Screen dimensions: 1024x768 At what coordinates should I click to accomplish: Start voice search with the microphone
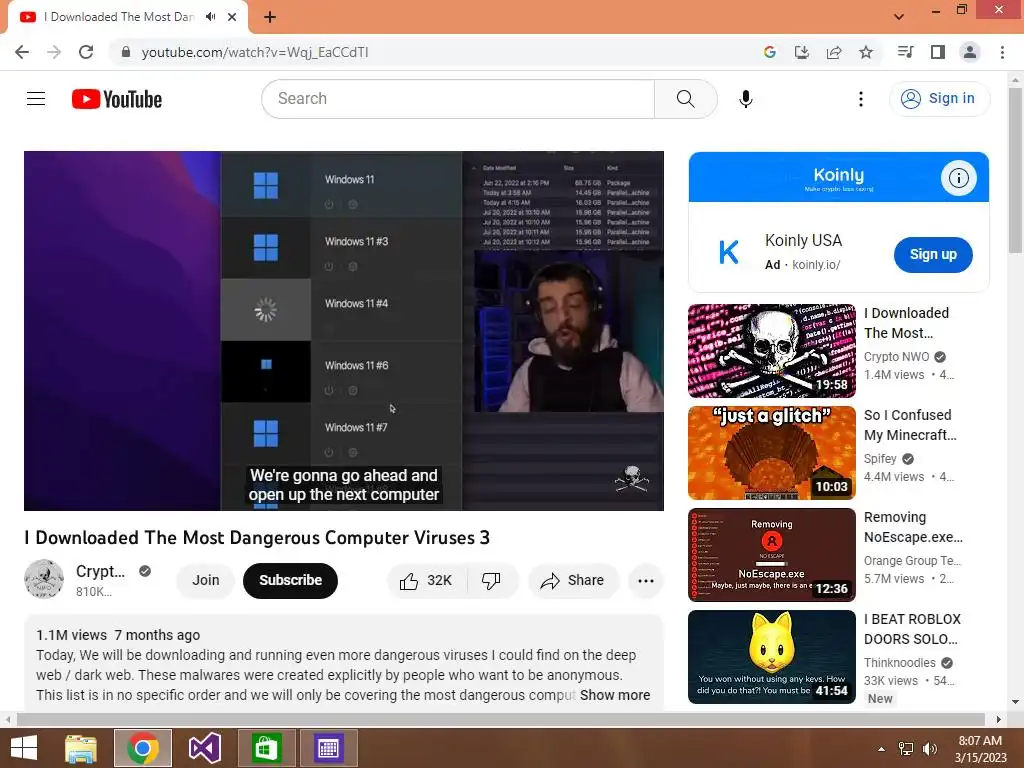click(x=746, y=99)
